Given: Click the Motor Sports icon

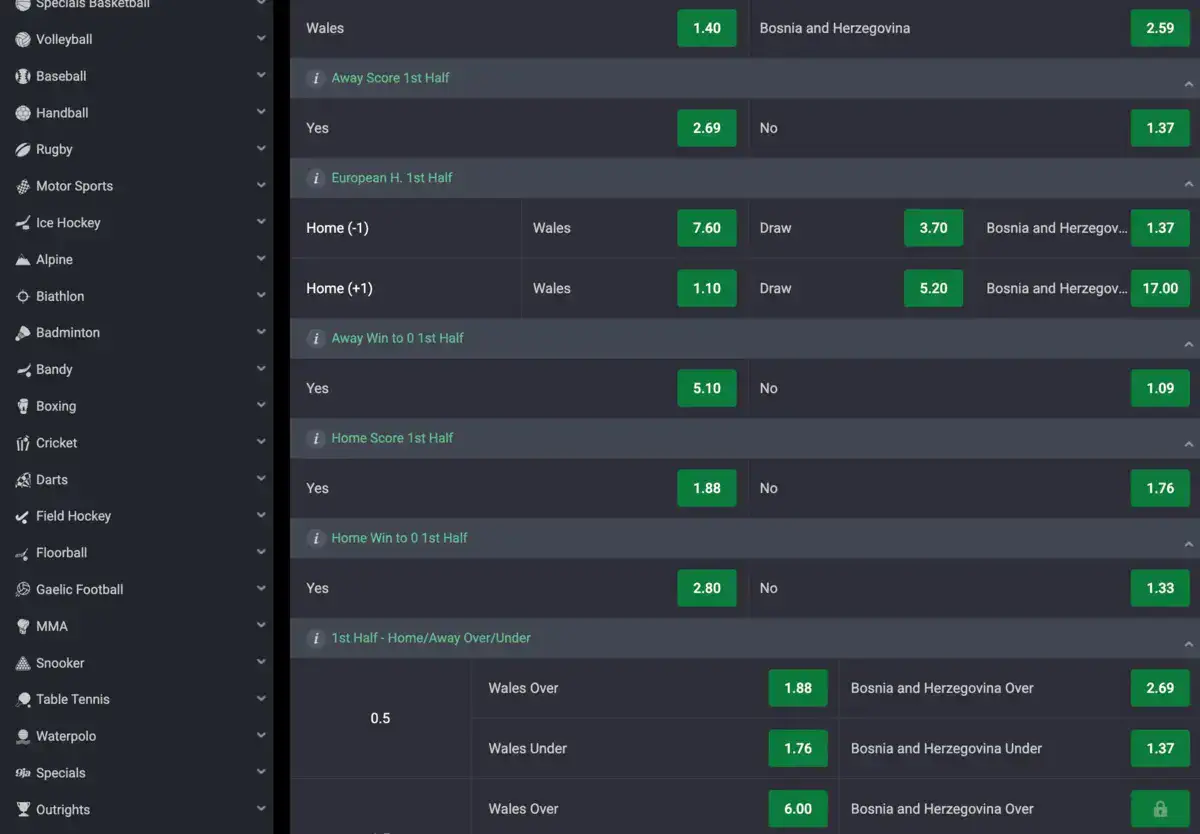Looking at the screenshot, I should tap(23, 186).
